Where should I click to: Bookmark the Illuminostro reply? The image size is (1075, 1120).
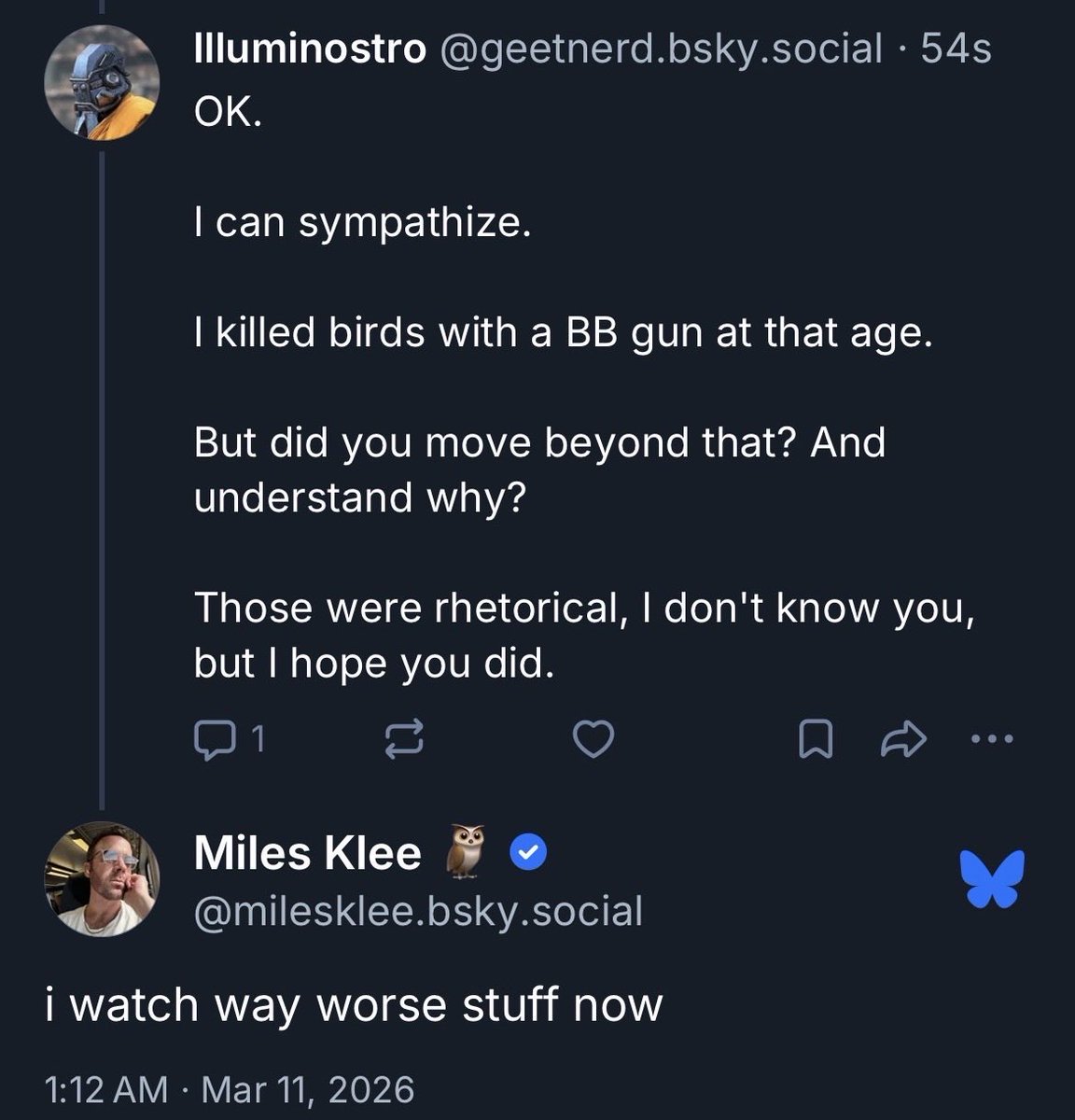(x=815, y=740)
